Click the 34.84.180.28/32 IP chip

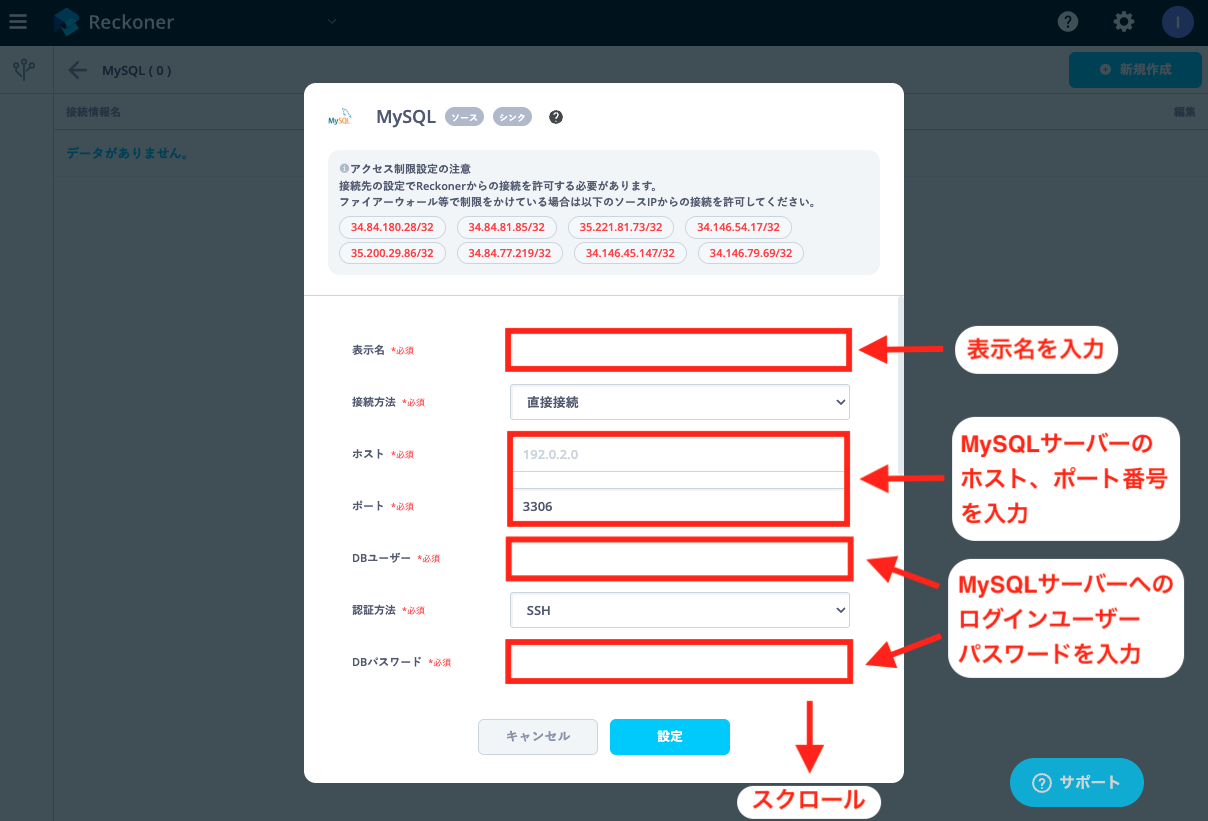pyautogui.click(x=392, y=227)
